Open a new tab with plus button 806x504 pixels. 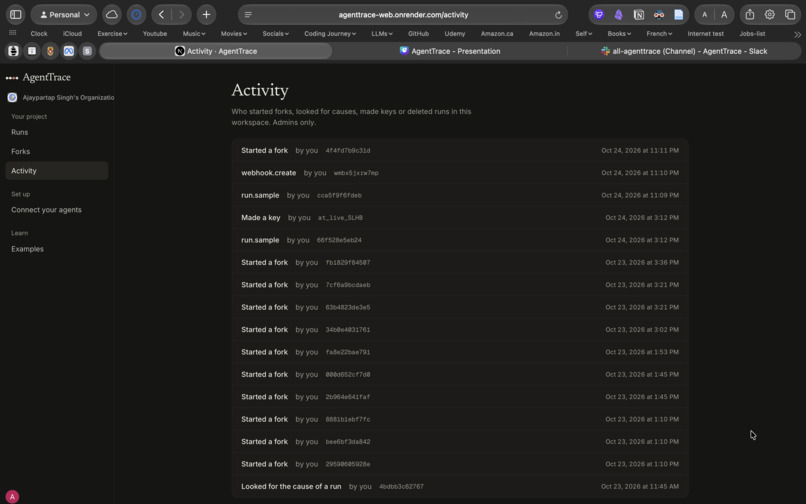click(206, 14)
